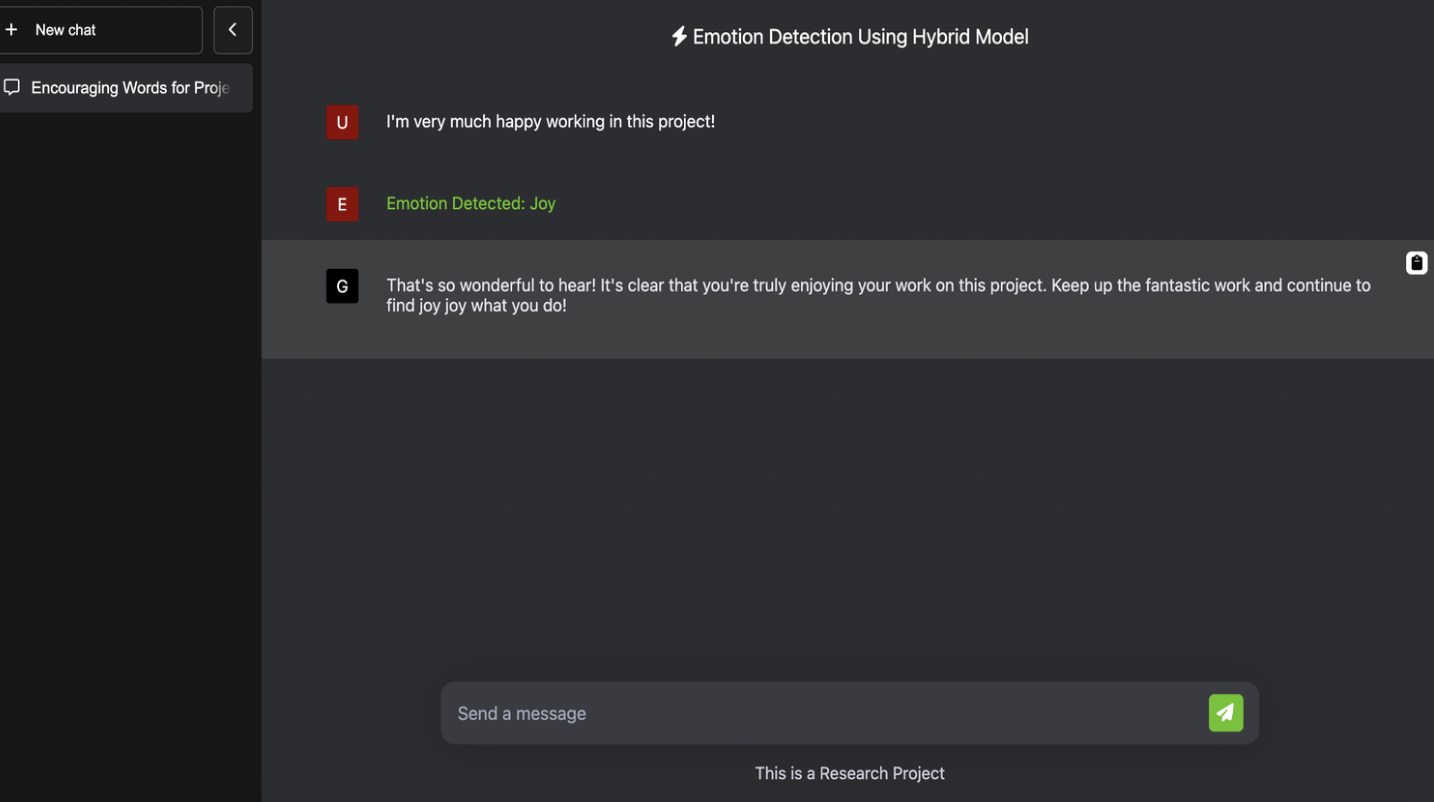The image size is (1434, 802).
Task: Click the empty area right of the user message
Action: [x=1050, y=122]
